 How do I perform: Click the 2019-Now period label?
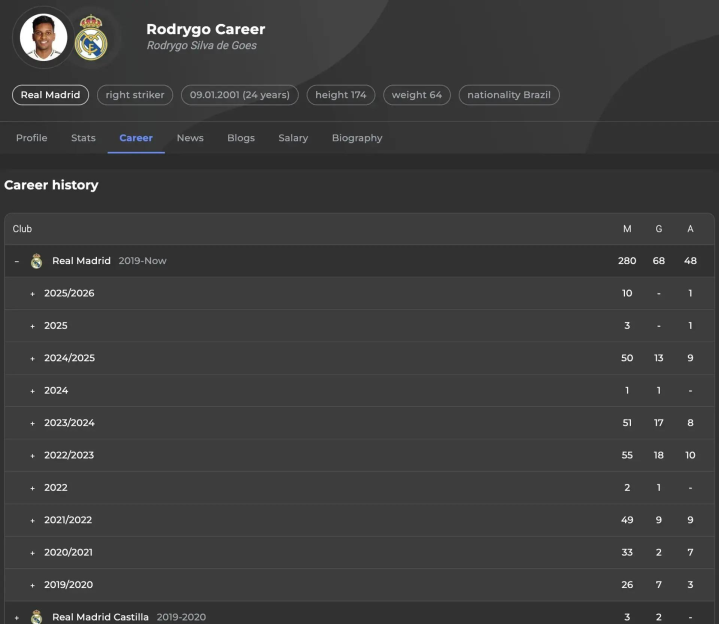(x=143, y=261)
